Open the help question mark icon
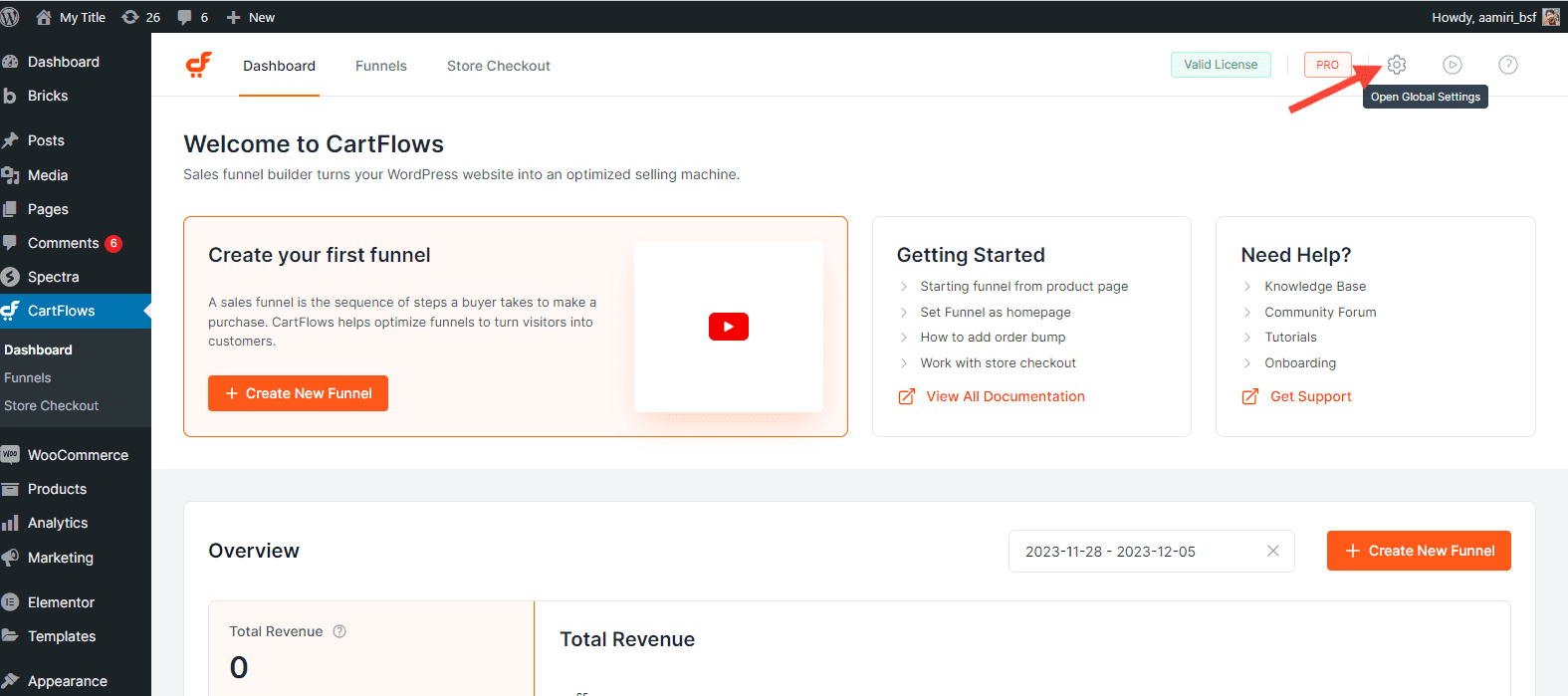The image size is (1568, 696). (1508, 65)
